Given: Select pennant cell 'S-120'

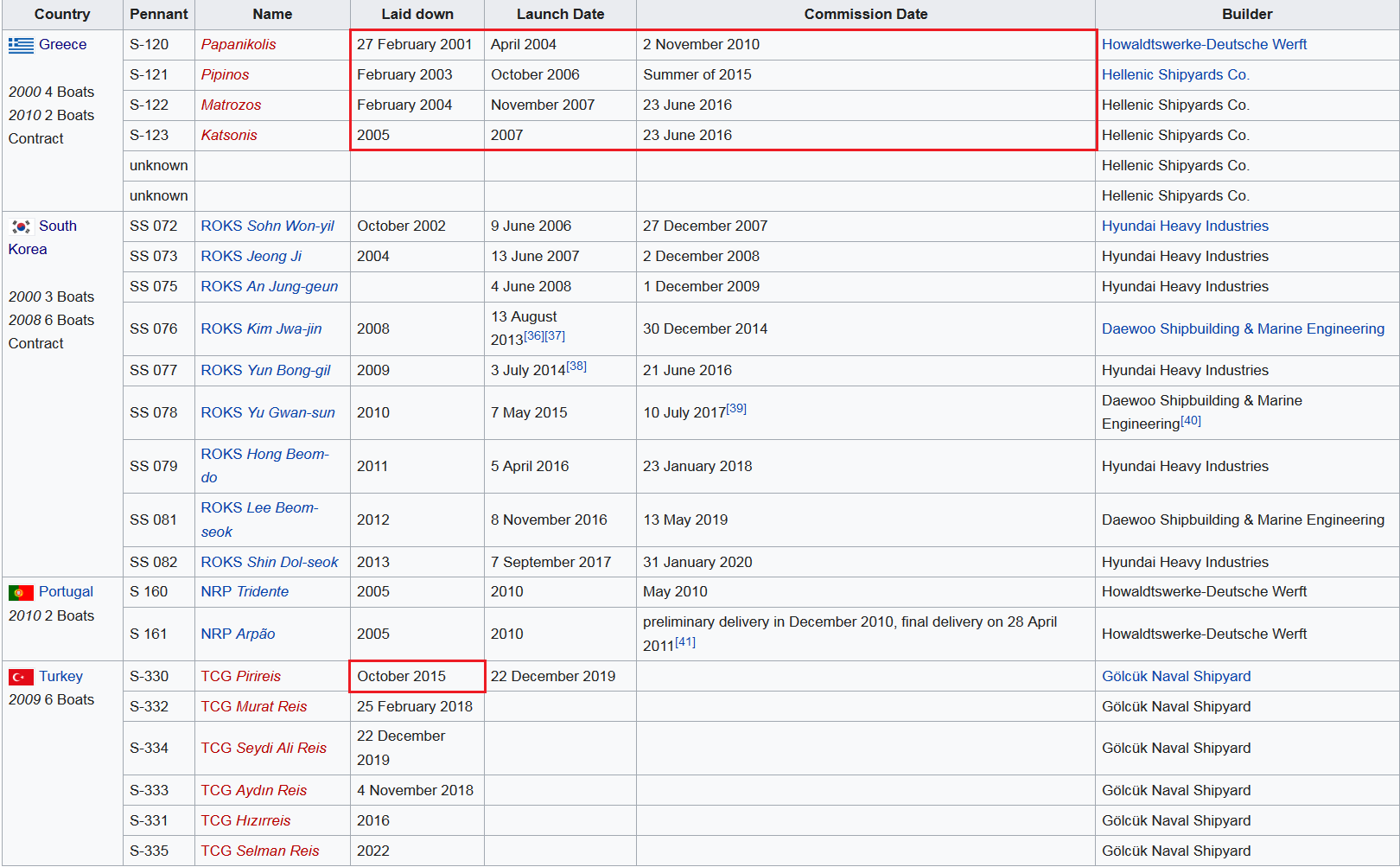Looking at the screenshot, I should click(159, 45).
